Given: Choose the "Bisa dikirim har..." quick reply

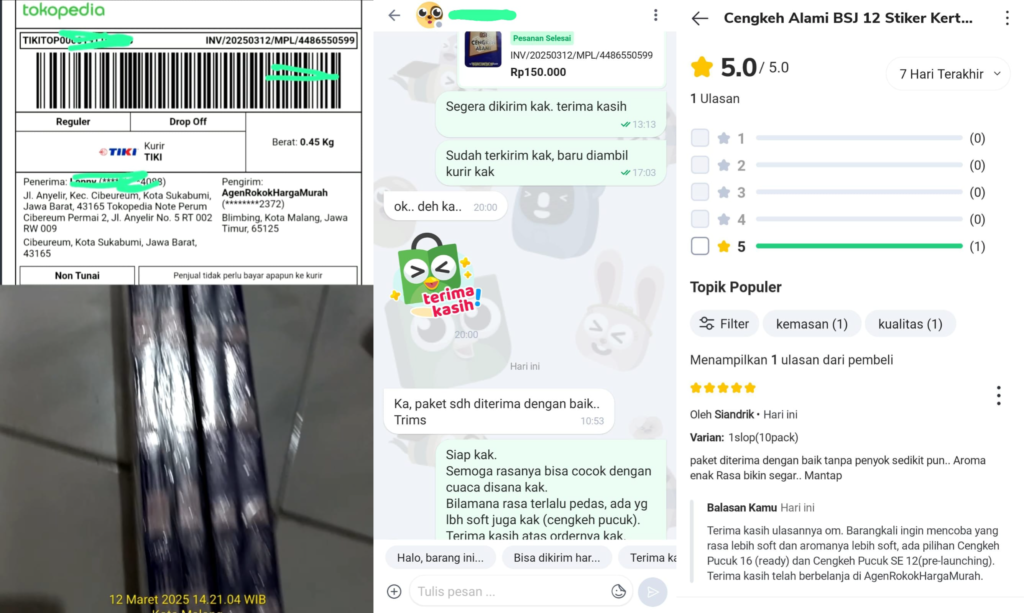Looking at the screenshot, I should pyautogui.click(x=556, y=558).
